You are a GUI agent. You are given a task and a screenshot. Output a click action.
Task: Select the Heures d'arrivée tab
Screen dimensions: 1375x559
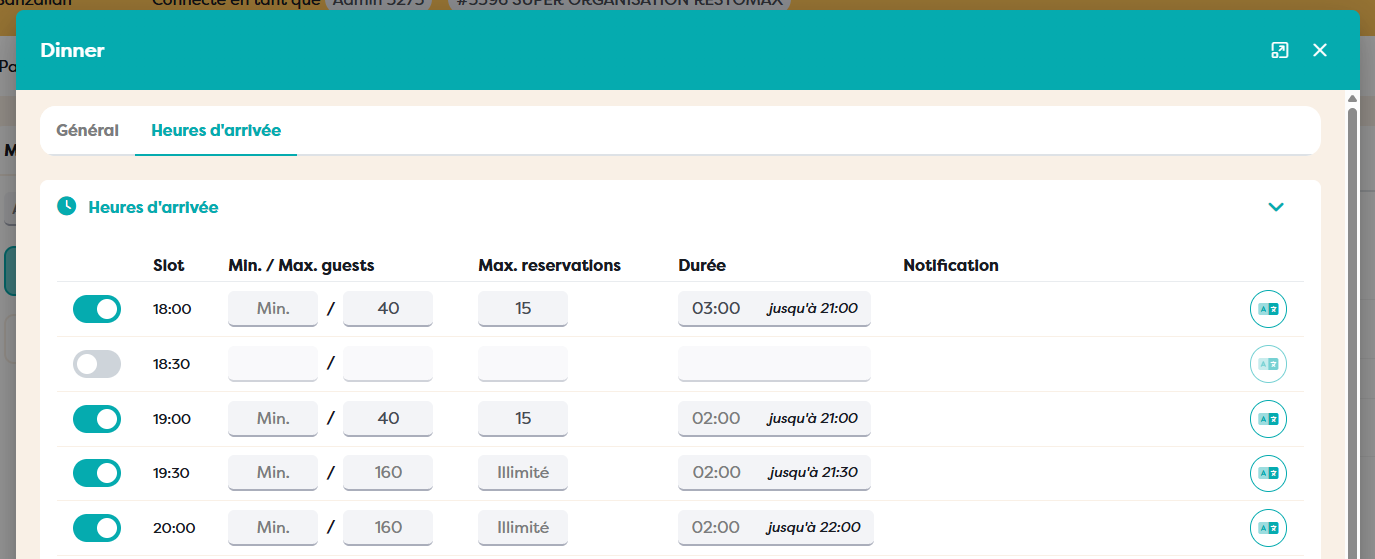point(216,131)
